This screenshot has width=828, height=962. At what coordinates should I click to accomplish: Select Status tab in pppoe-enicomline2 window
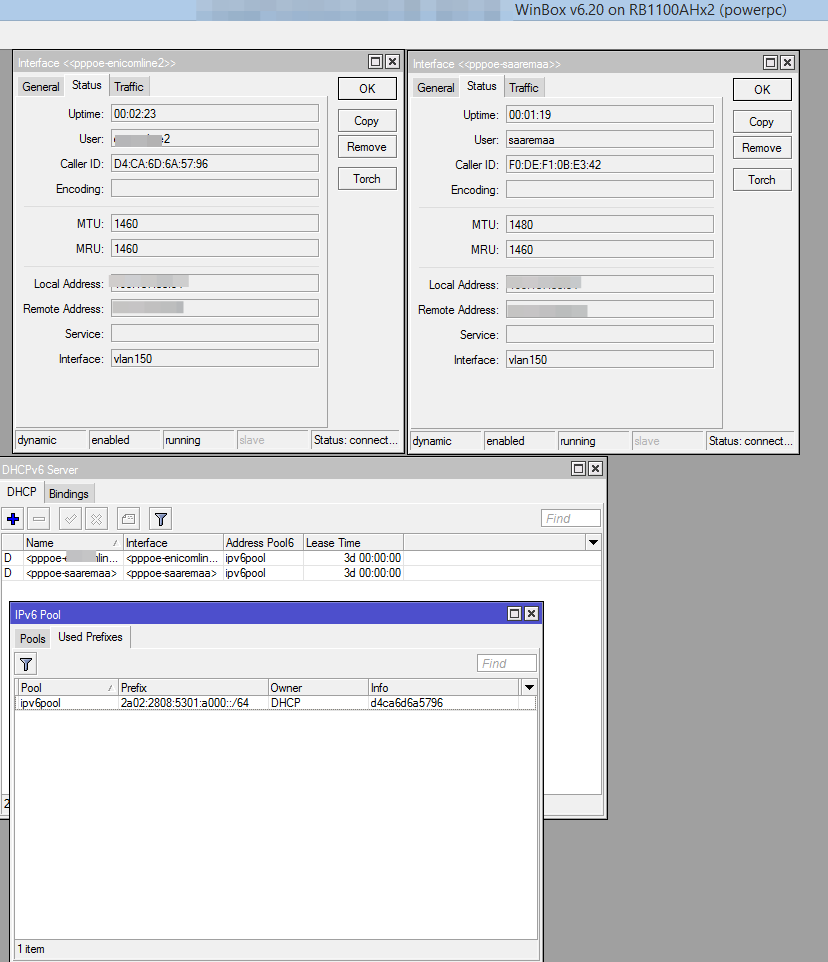86,85
